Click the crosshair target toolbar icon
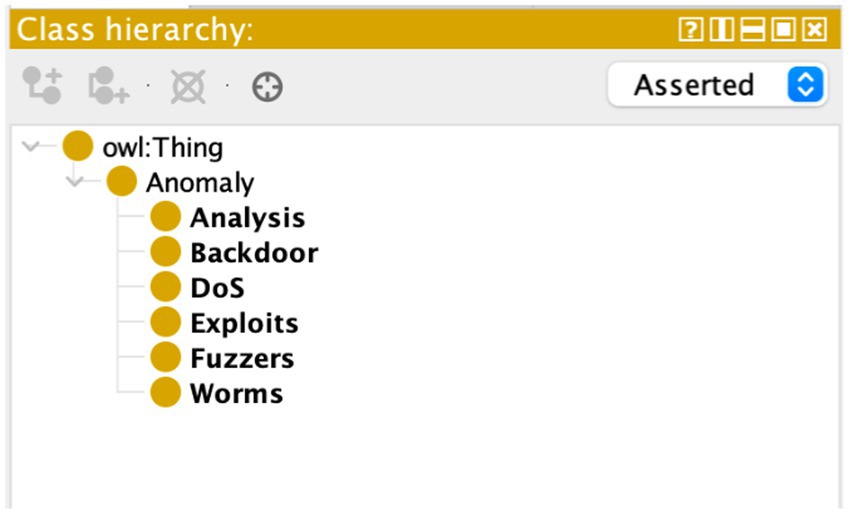This screenshot has height=516, width=850. (266, 87)
